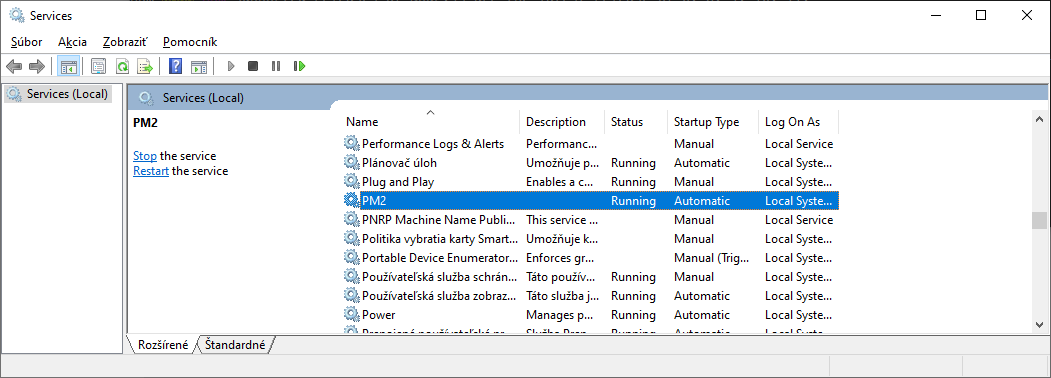
Task: Click the Refresh toolbar icon
Action: (x=122, y=66)
